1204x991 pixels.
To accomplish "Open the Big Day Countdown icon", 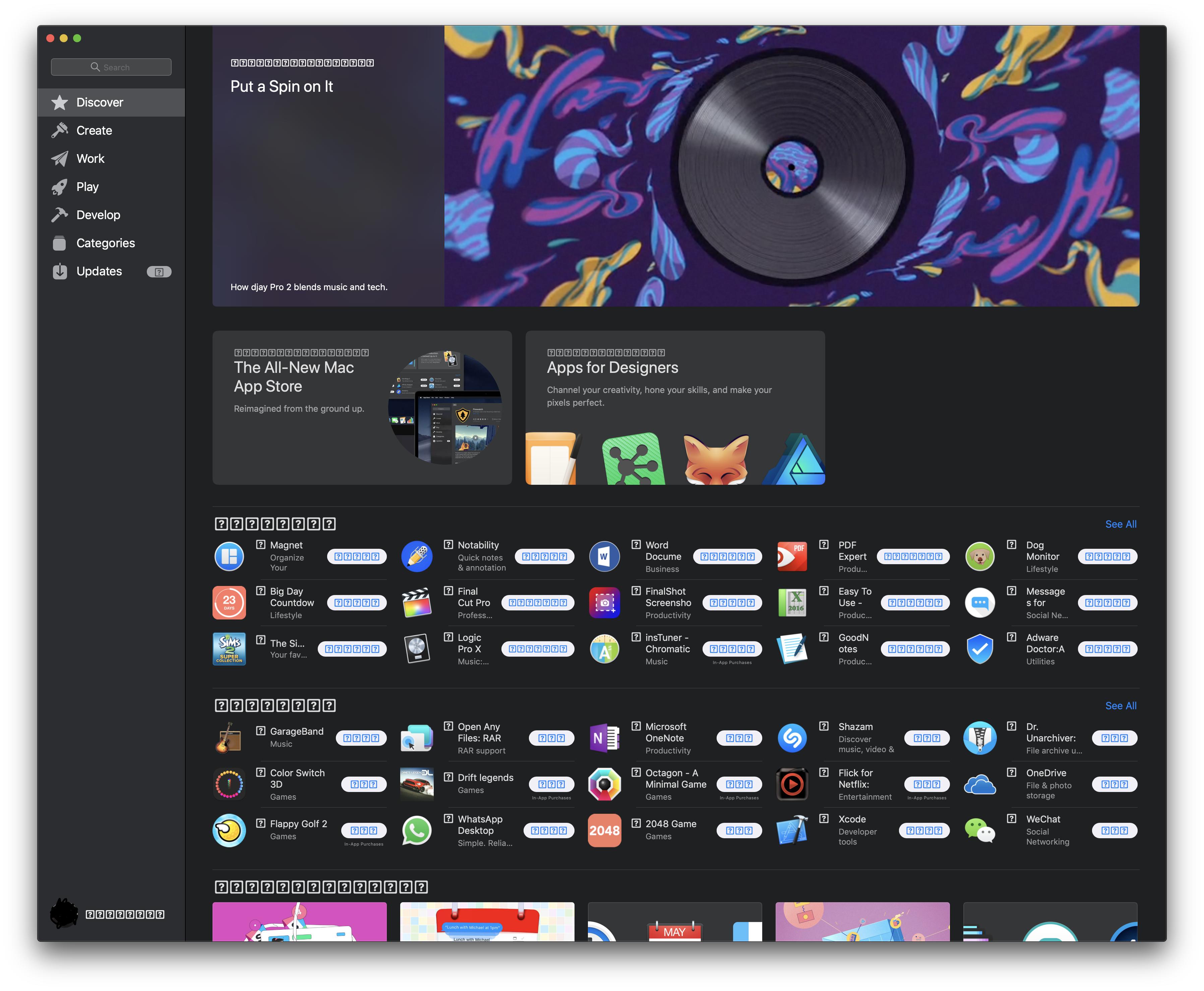I will click(x=229, y=603).
